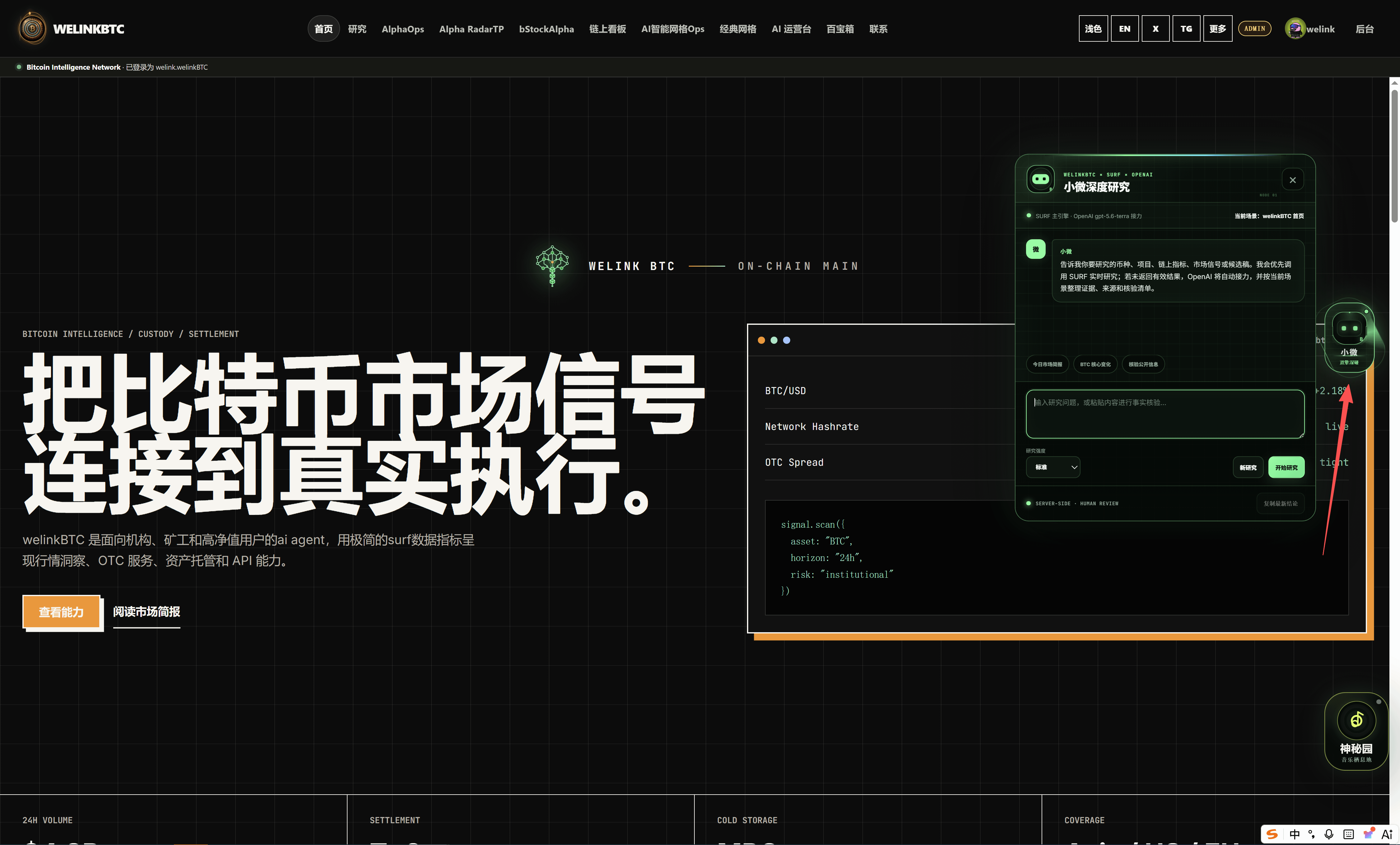This screenshot has width=1400, height=845.
Task: Go to the 首页 nav tab
Action: (323, 28)
